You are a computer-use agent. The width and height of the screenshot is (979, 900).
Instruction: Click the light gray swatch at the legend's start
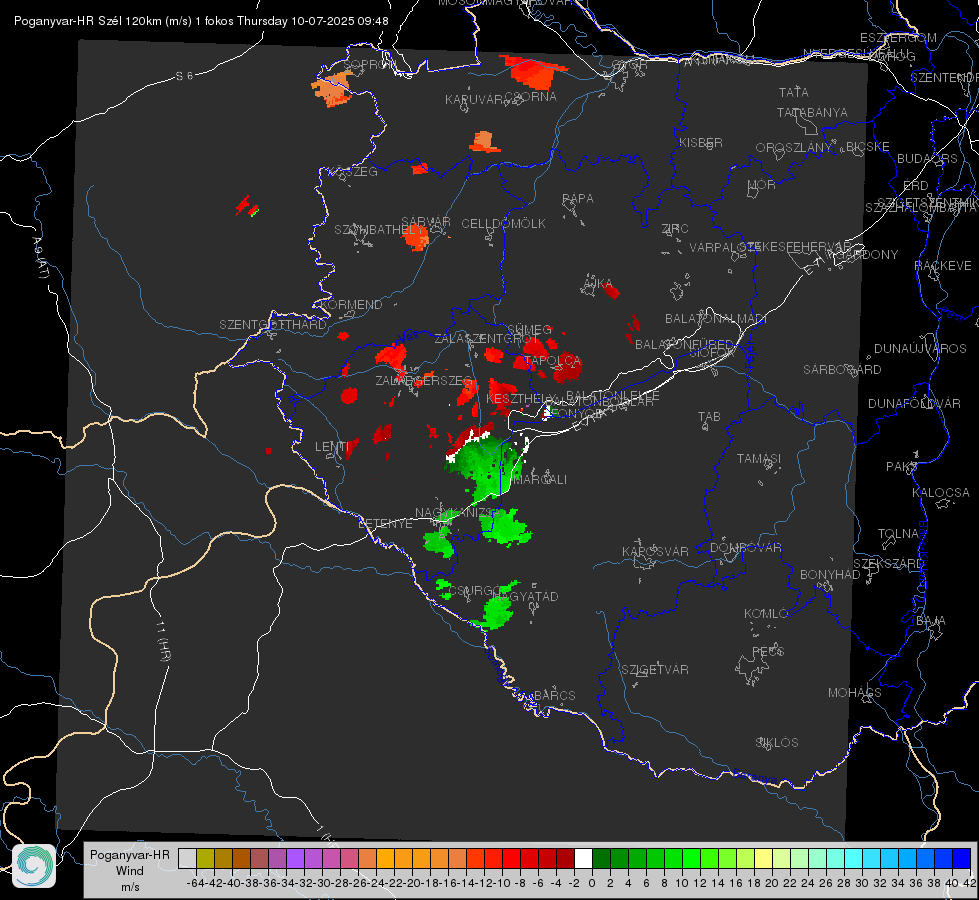(x=187, y=858)
